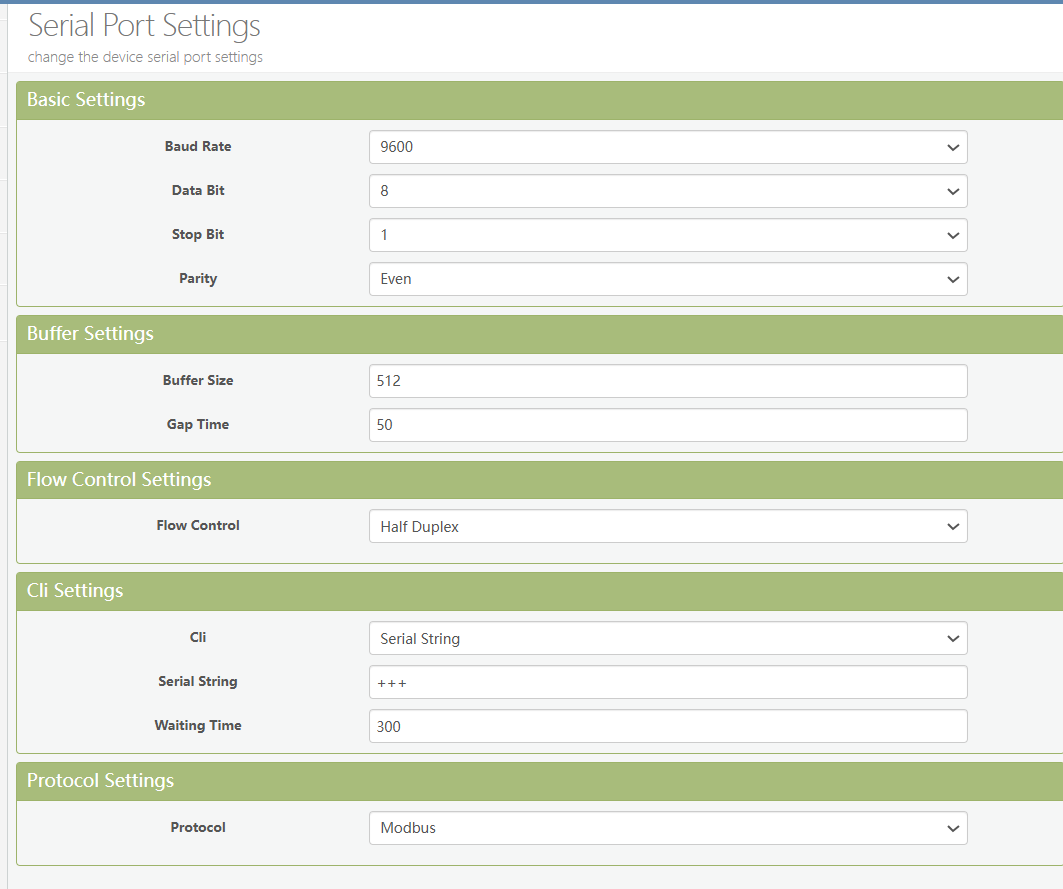Click the Stop Bit label
Viewport: 1063px width, 889px height.
[x=198, y=235]
